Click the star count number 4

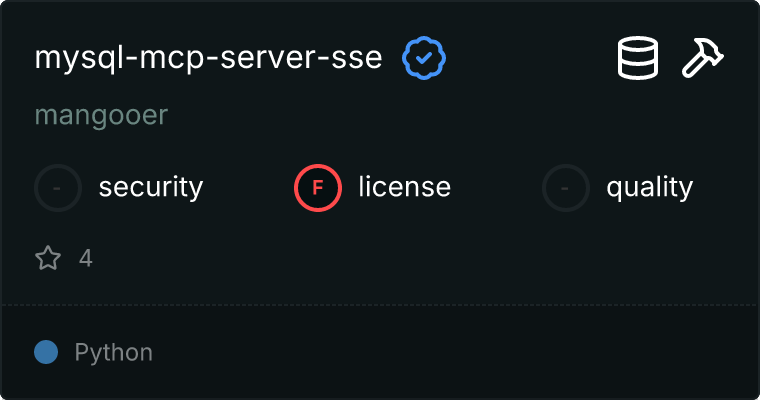click(x=86, y=259)
